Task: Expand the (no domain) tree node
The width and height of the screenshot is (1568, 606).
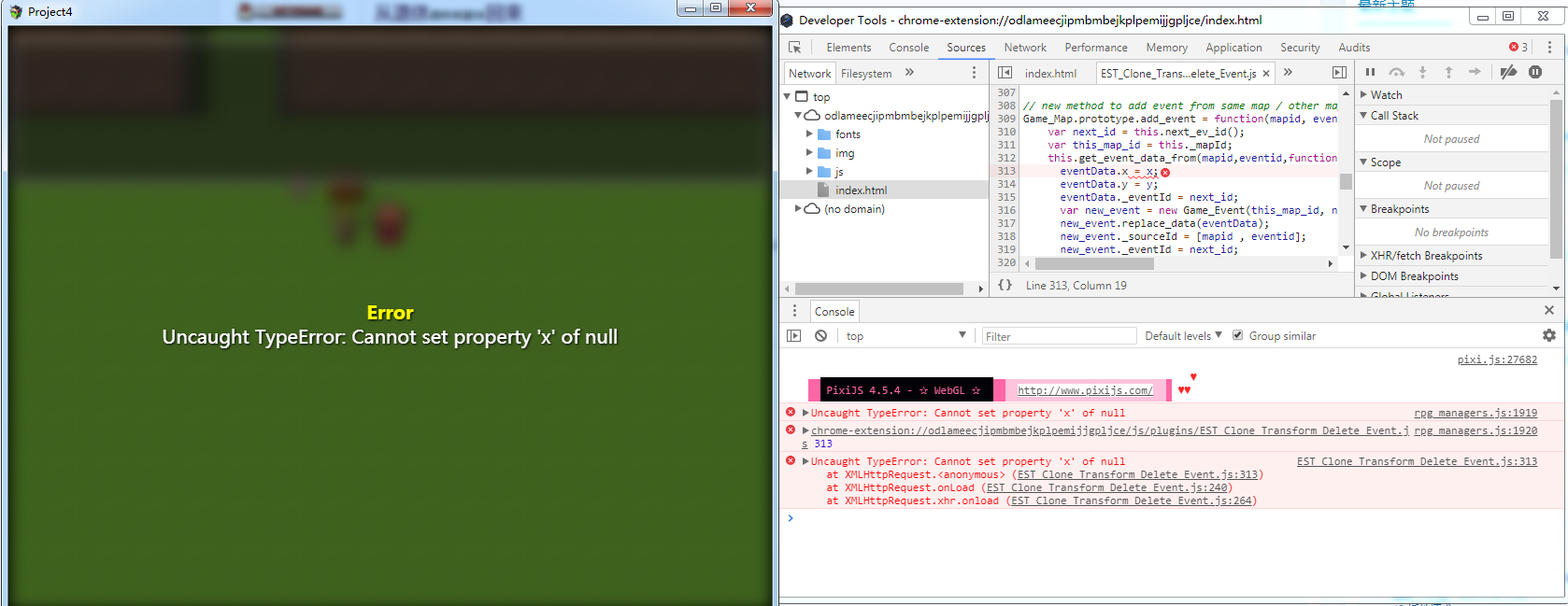Action: point(798,209)
